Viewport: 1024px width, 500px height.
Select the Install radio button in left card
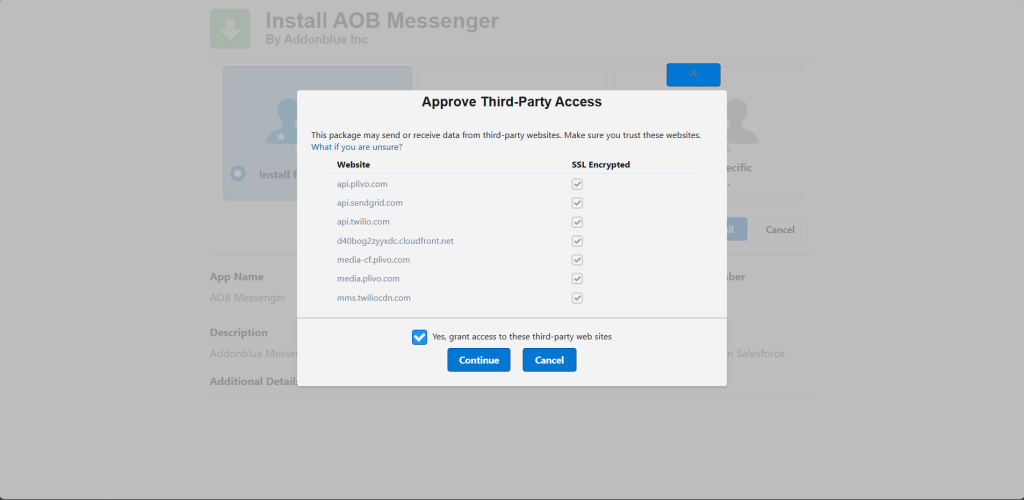pyautogui.click(x=238, y=173)
